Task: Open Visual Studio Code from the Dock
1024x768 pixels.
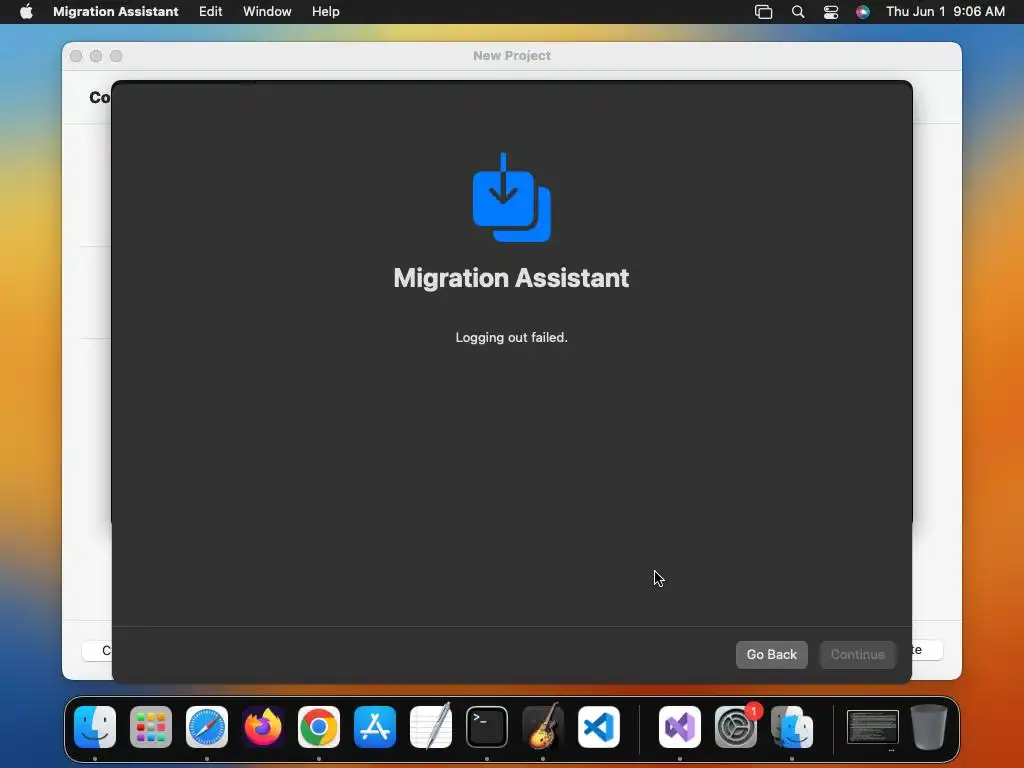Action: tap(599, 727)
